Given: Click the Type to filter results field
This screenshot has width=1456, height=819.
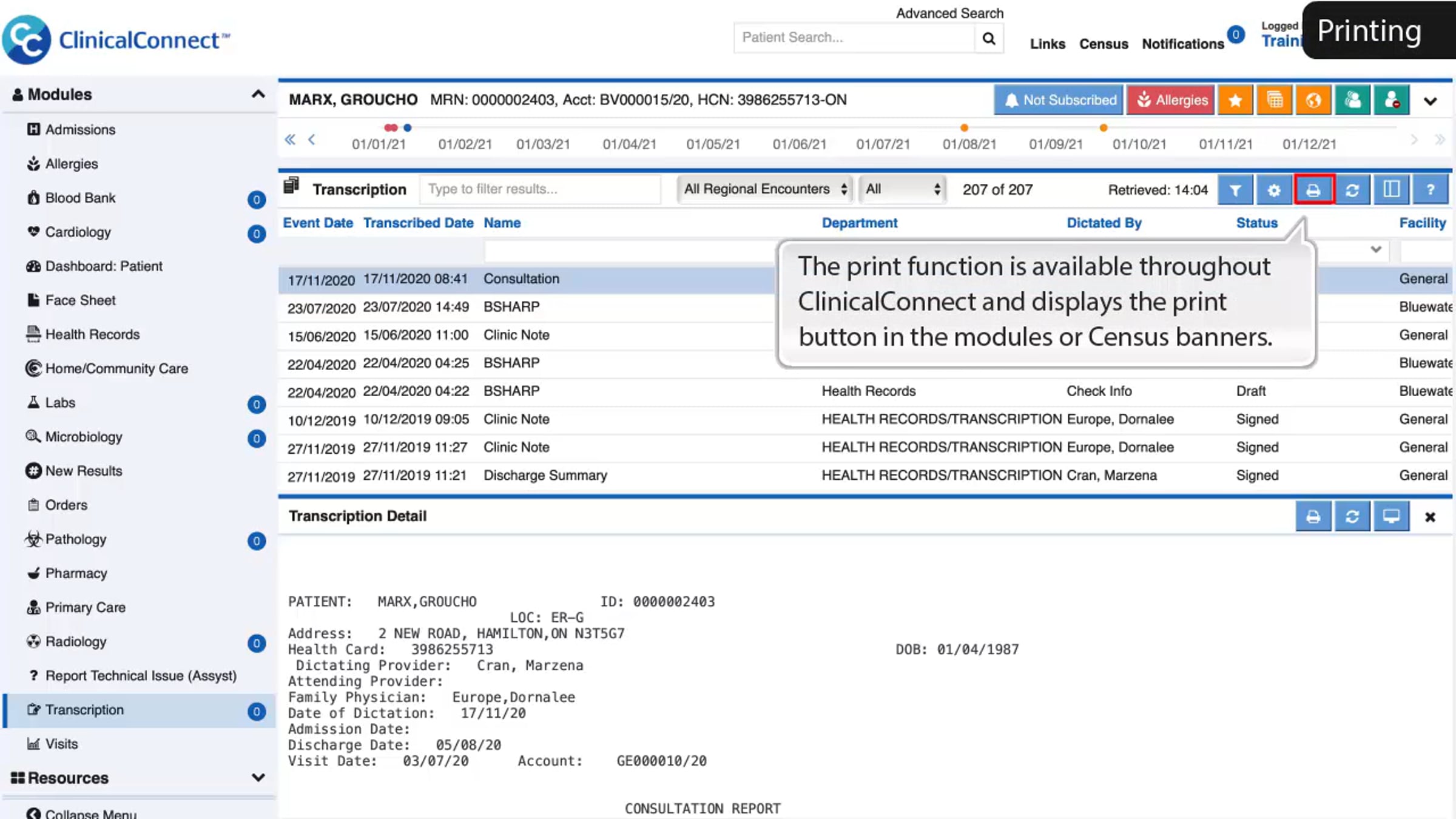Looking at the screenshot, I should tap(540, 189).
